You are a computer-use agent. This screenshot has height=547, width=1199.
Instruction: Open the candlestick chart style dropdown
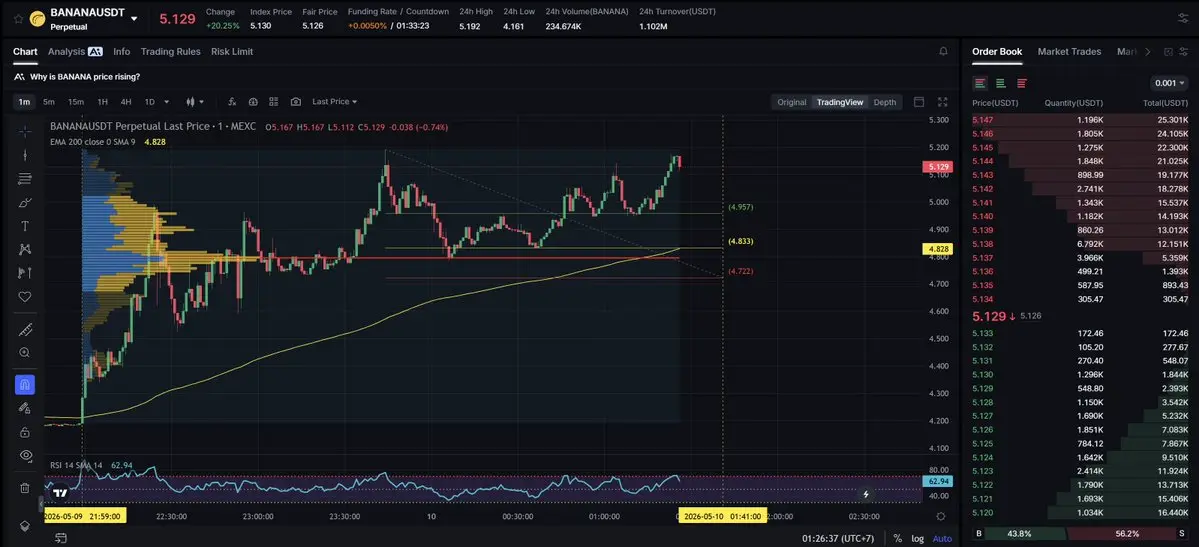[195, 102]
